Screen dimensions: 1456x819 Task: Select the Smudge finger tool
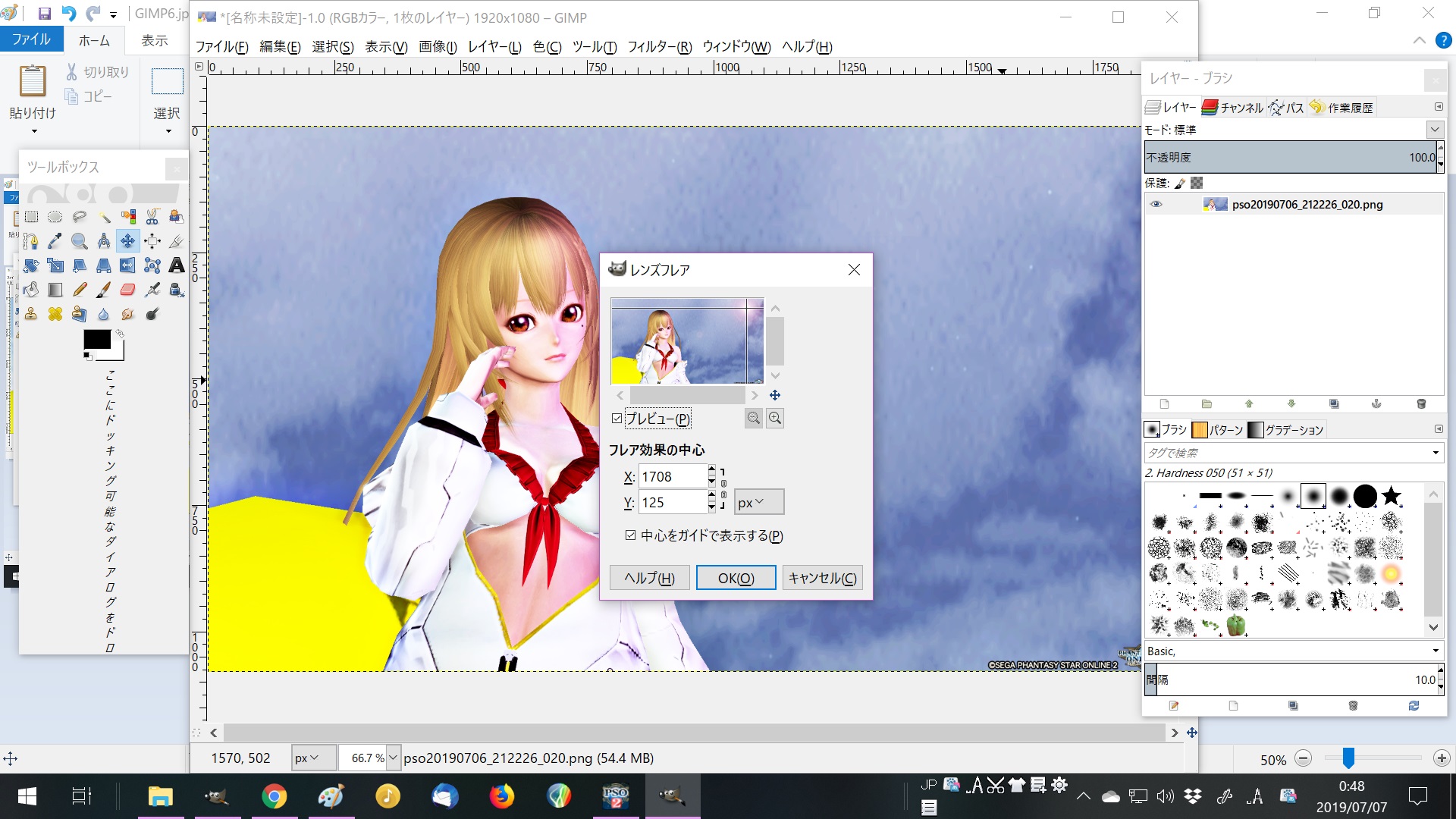[x=127, y=314]
